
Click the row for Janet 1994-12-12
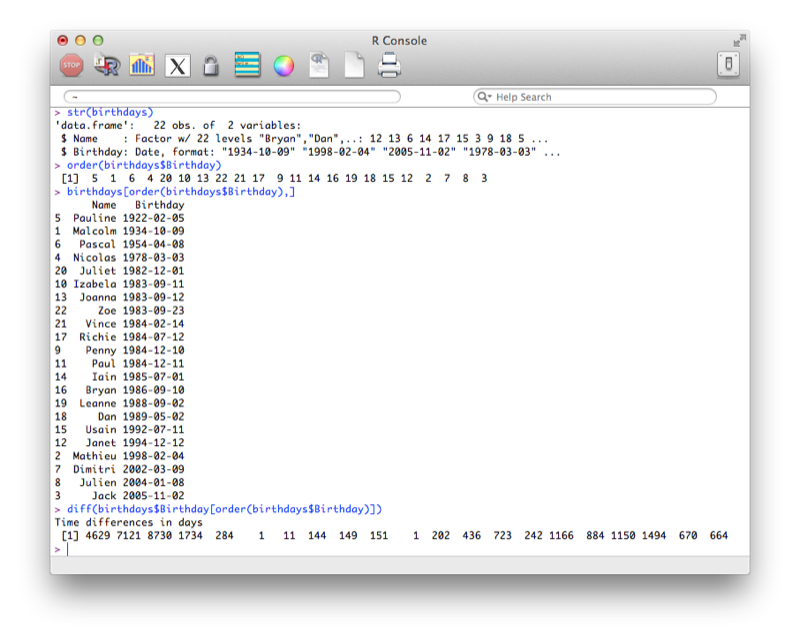point(119,443)
